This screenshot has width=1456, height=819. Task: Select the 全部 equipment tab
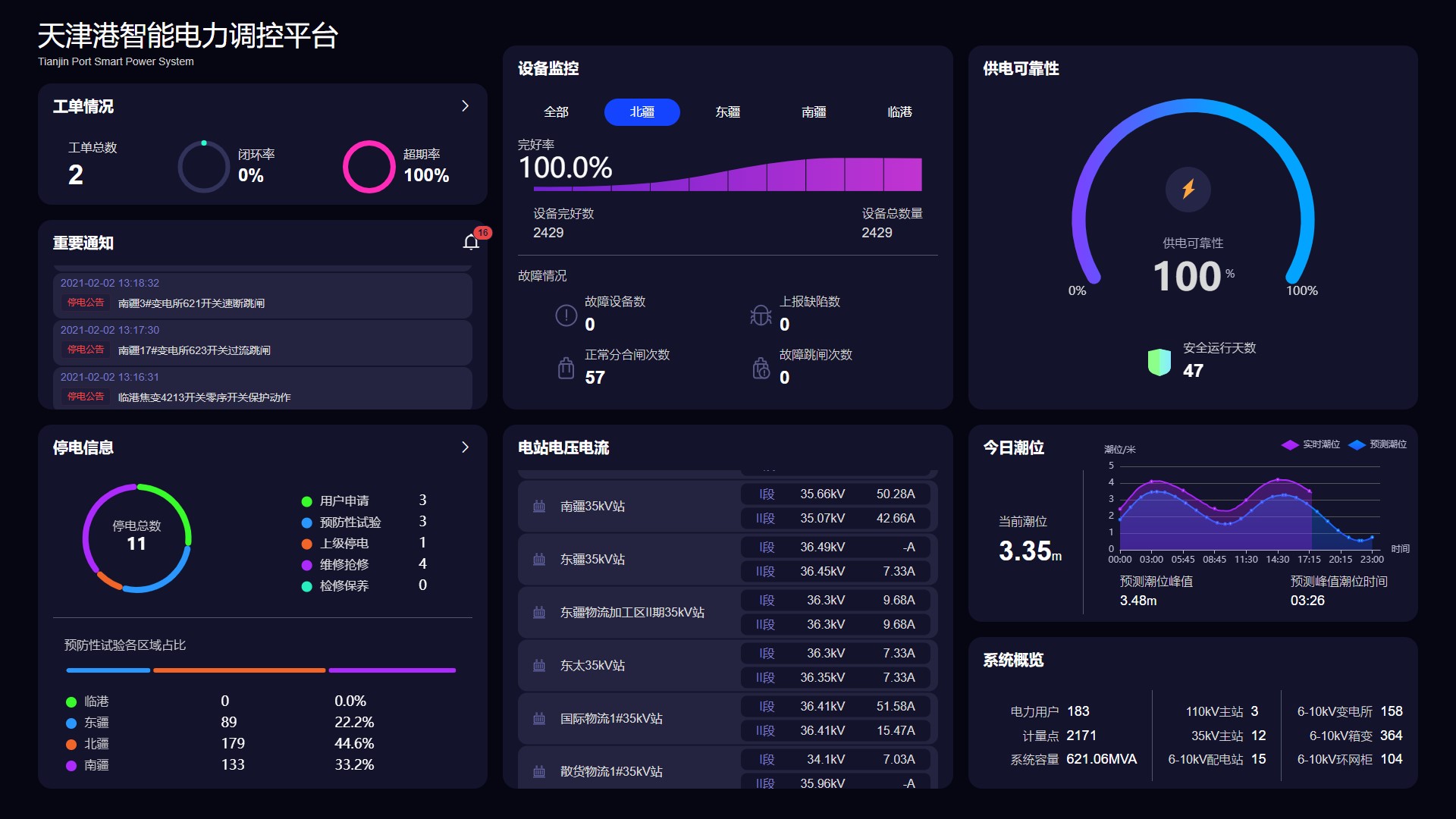pos(556,112)
